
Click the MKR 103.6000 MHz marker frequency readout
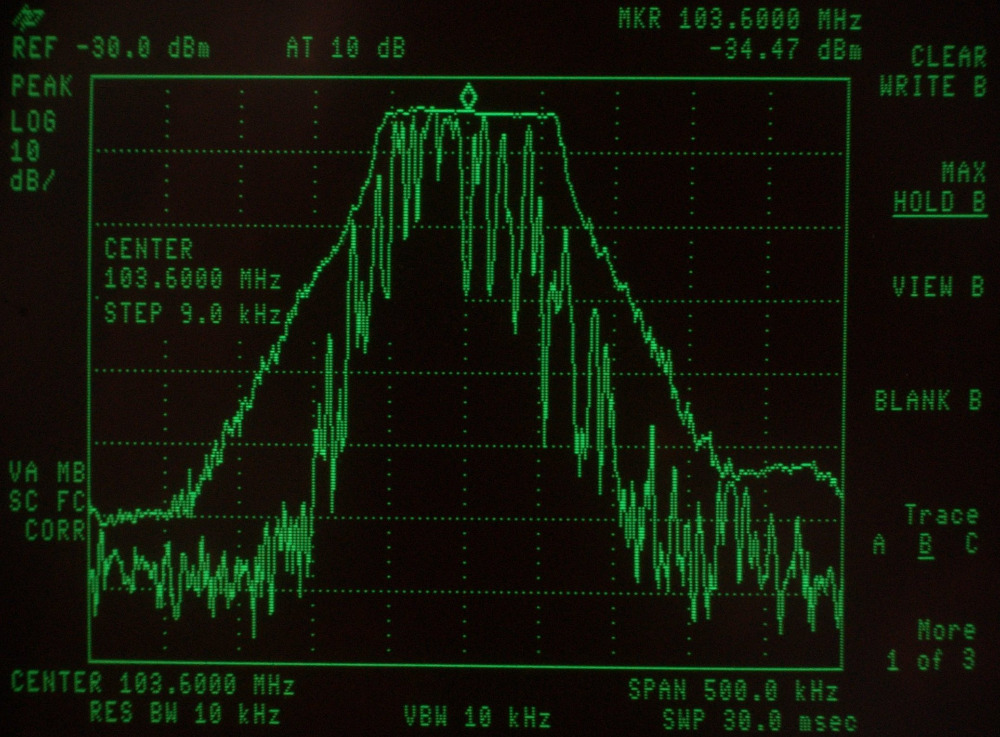(x=739, y=20)
